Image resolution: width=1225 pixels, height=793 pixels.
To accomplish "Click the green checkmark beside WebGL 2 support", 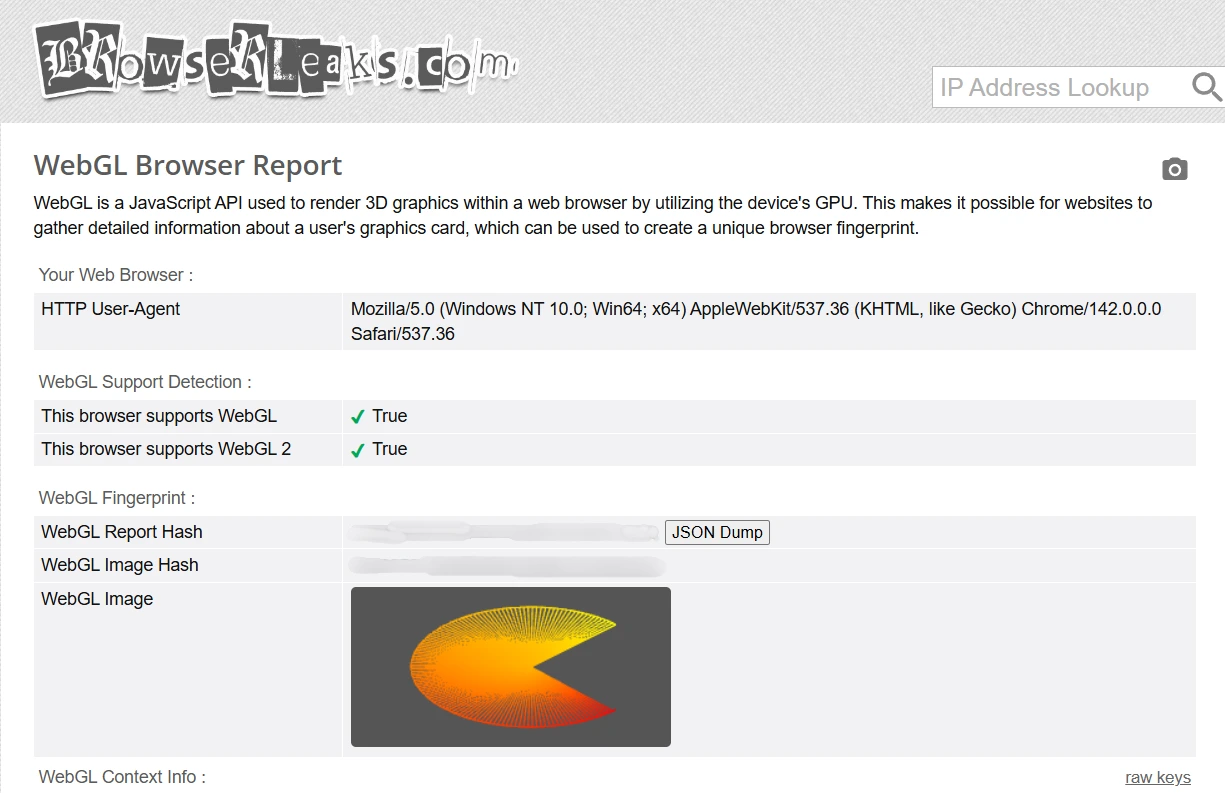I will [x=357, y=448].
